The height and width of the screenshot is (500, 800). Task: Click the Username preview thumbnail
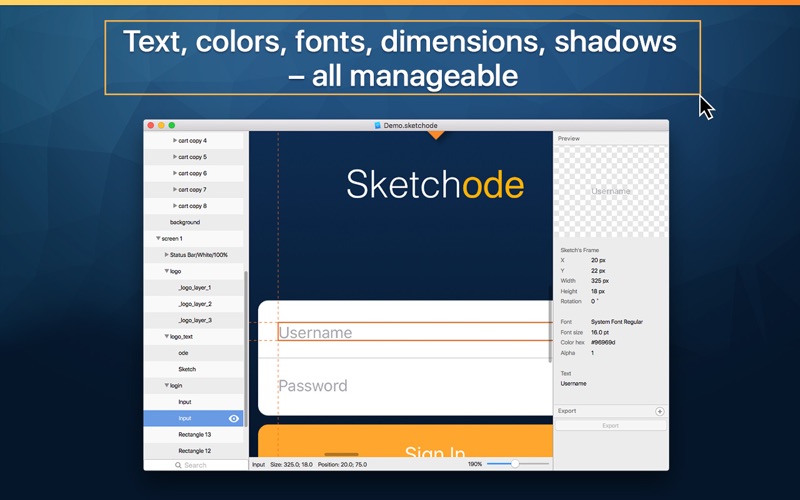611,191
